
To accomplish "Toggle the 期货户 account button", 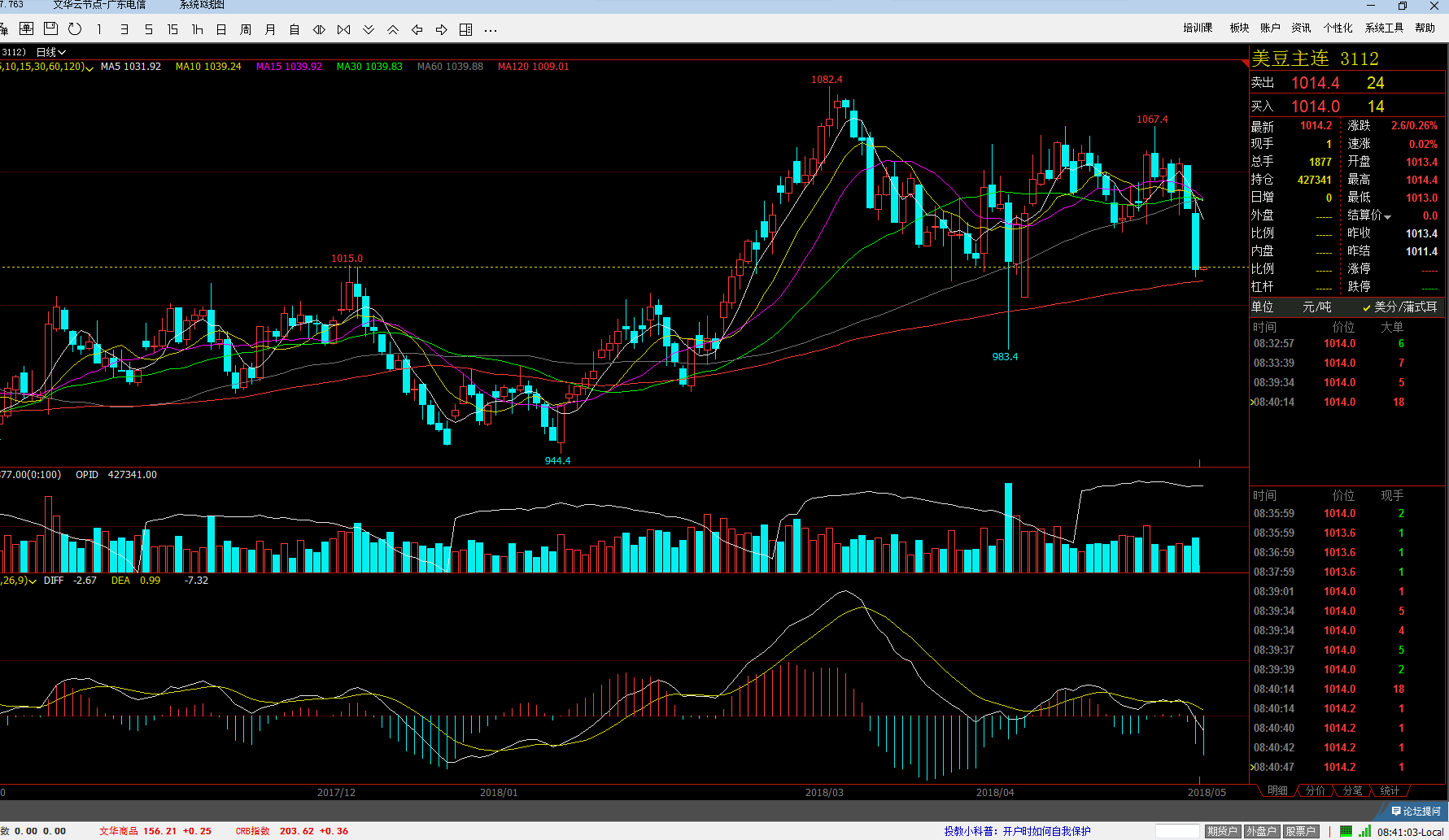I will [x=1221, y=831].
